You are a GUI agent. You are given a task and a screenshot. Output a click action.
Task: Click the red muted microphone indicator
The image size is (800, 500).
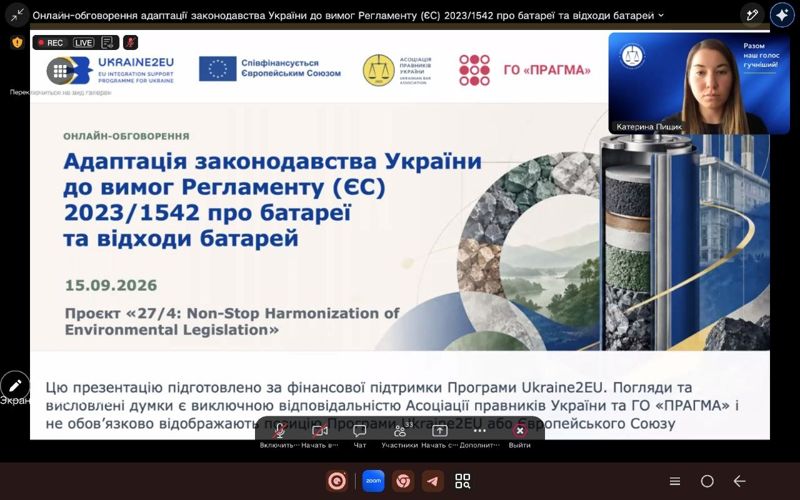click(x=131, y=42)
